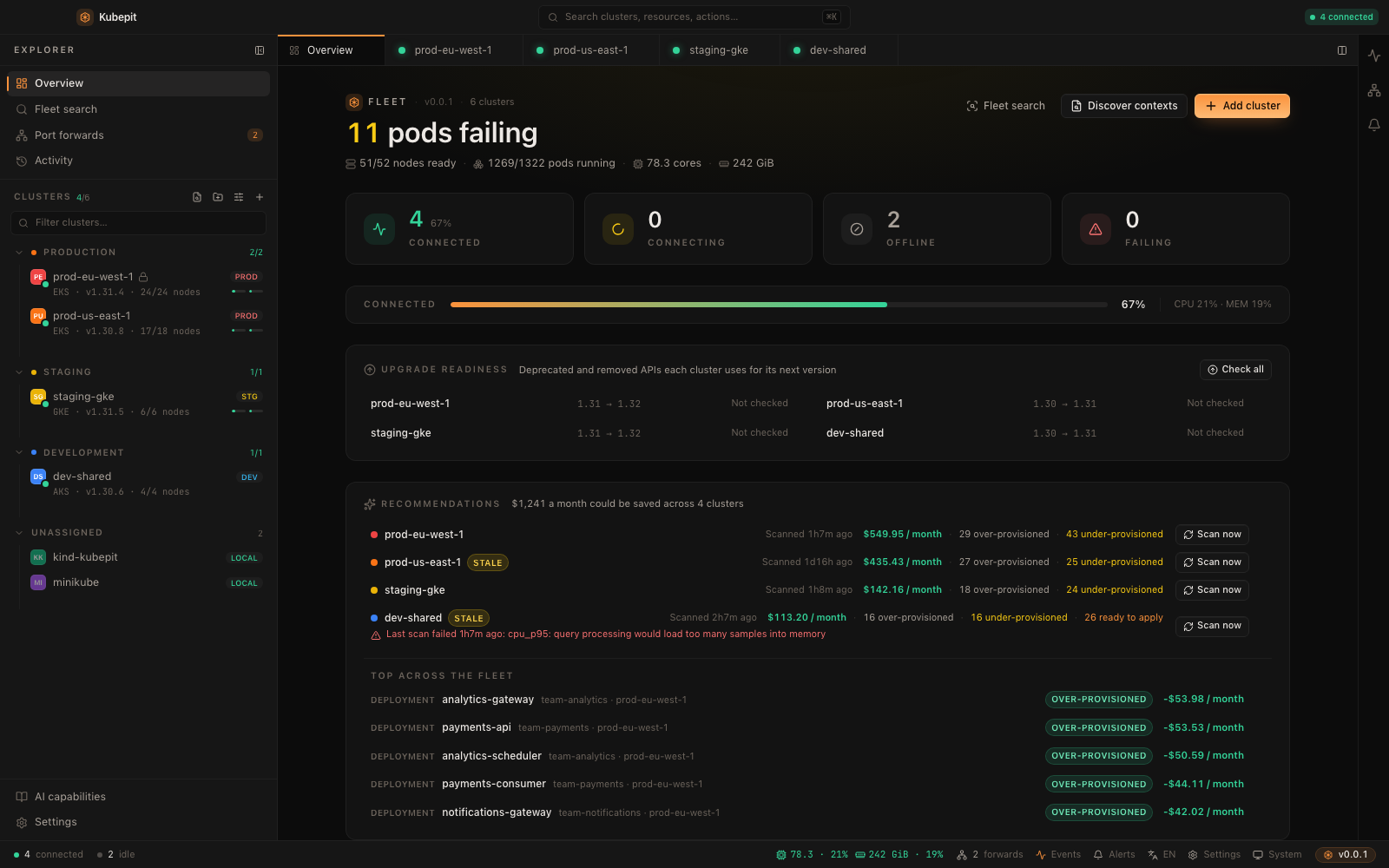
Task: Open Activity in Explorer sidebar
Action: pos(139,161)
